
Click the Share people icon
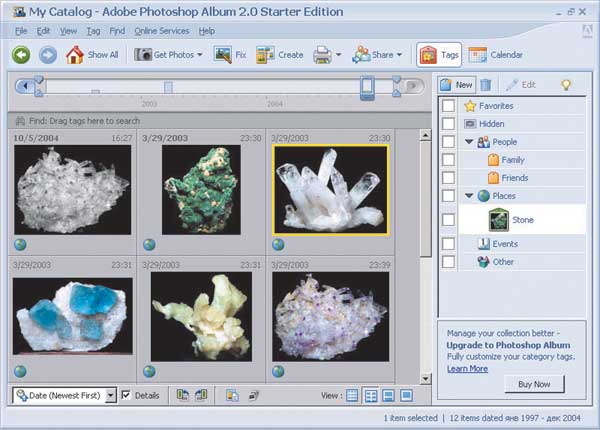point(361,55)
